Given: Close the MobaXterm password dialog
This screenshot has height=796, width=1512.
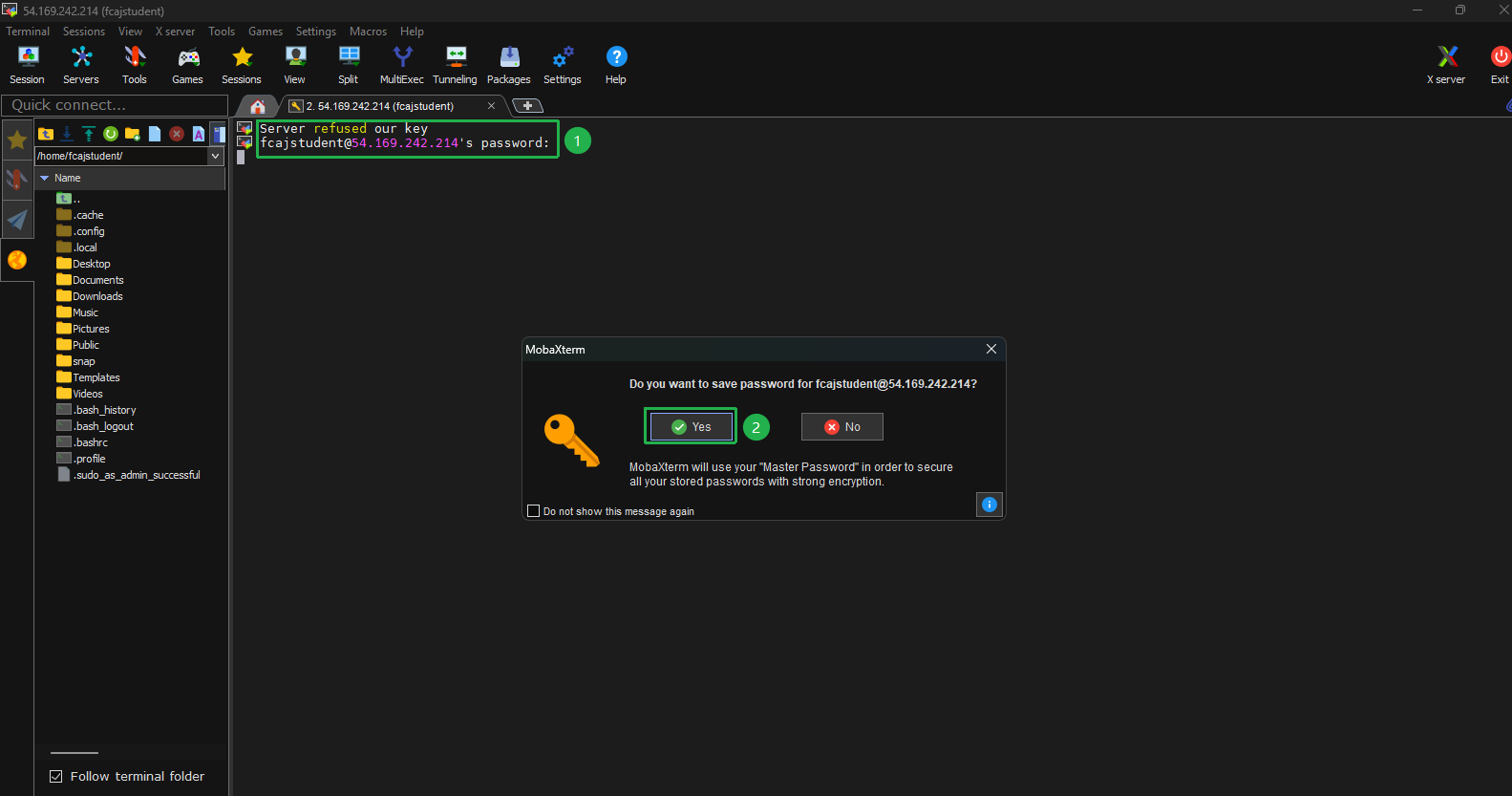Looking at the screenshot, I should [991, 349].
